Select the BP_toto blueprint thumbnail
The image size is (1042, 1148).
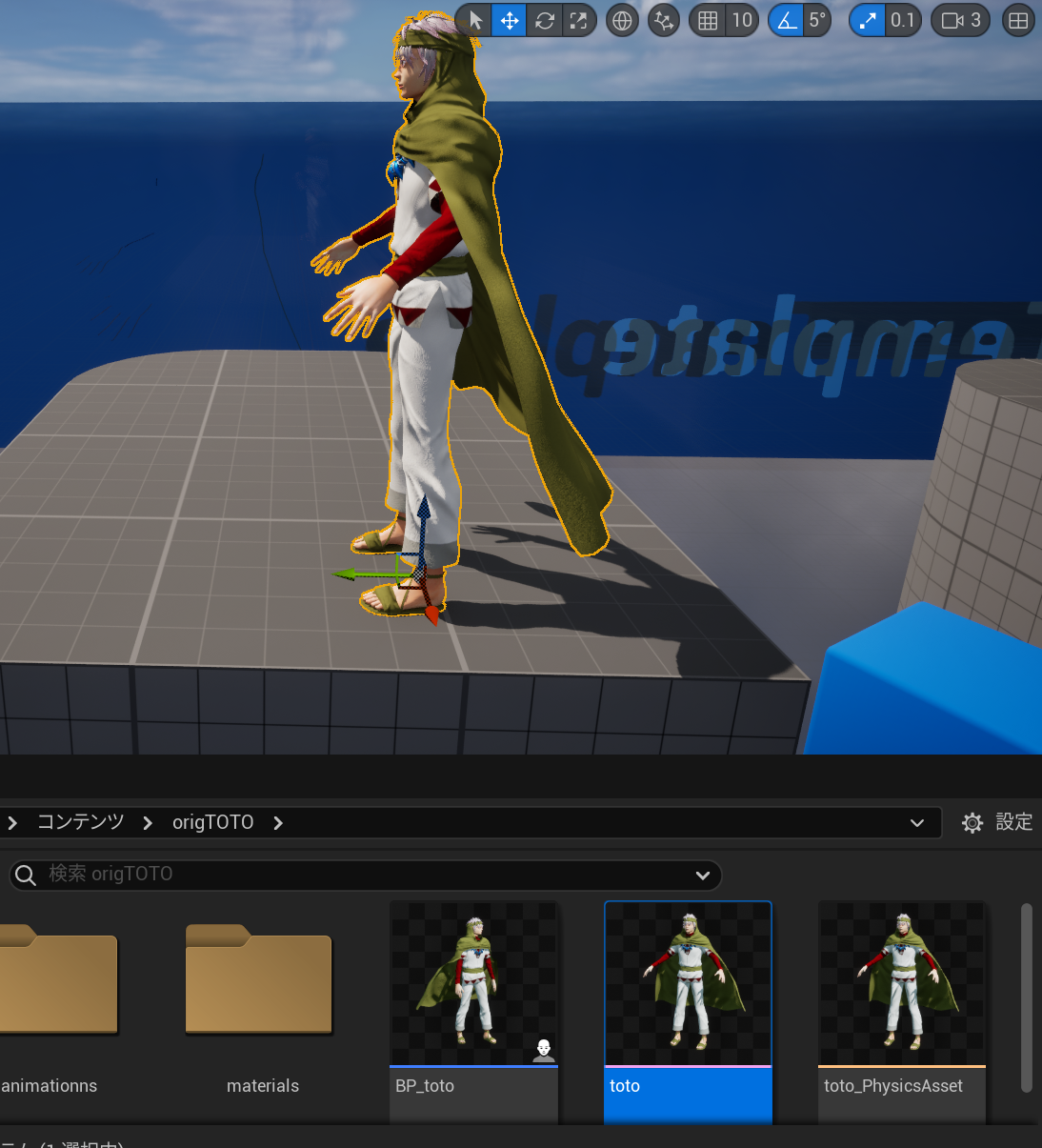(x=473, y=984)
